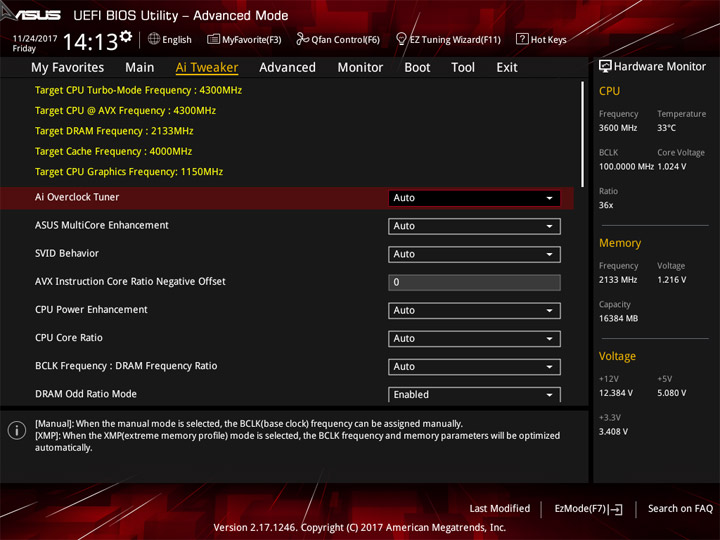720x540 pixels.
Task: Click the MyFavorite list icon
Action: coord(213,39)
